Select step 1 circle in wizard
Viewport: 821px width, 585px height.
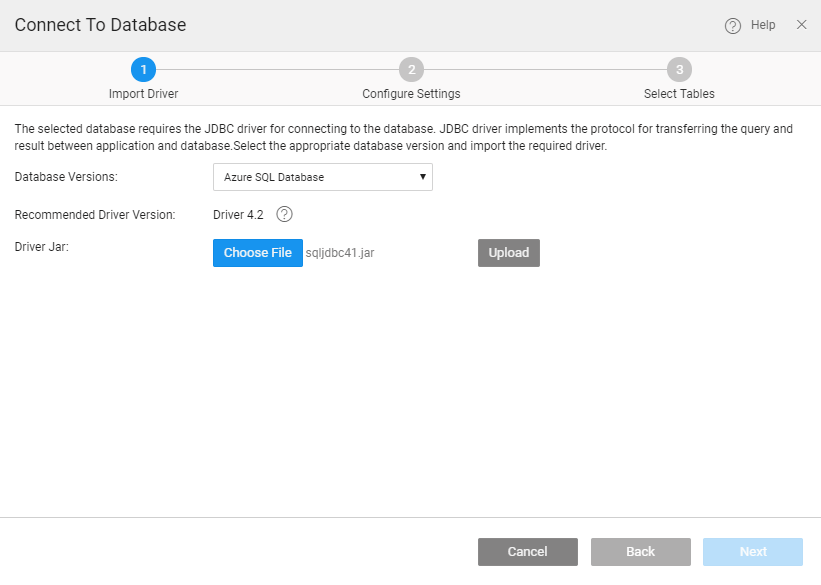[x=143, y=69]
